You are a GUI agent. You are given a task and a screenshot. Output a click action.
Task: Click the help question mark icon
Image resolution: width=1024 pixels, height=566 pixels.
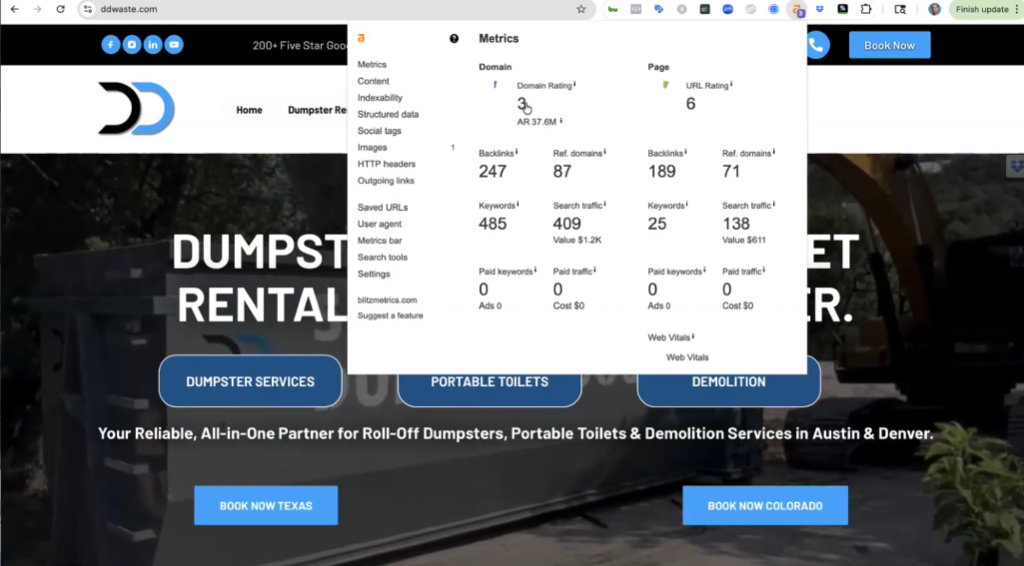pos(454,38)
